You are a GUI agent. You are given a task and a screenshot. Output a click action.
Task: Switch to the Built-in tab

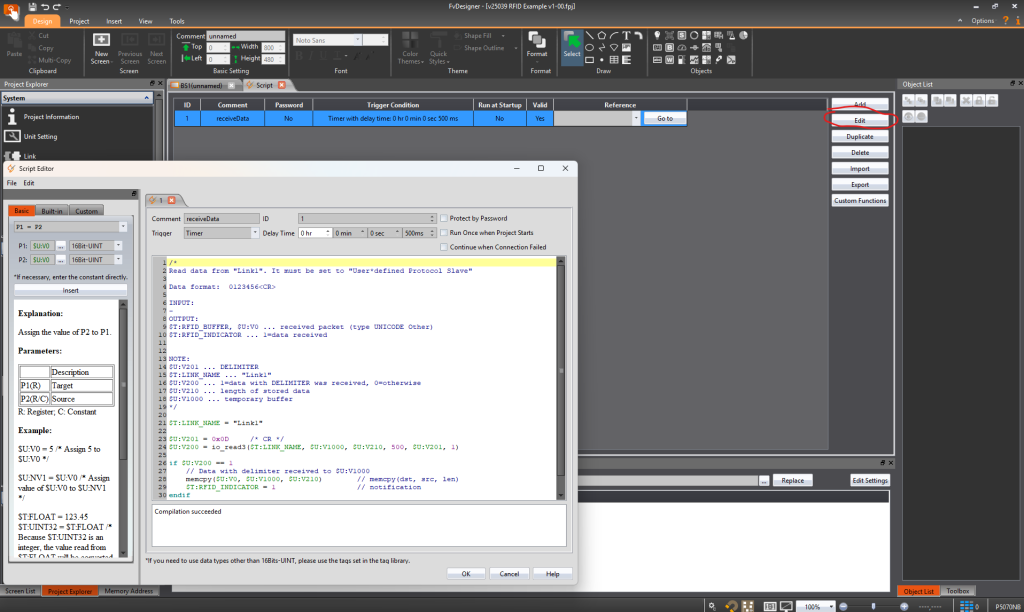tap(52, 211)
